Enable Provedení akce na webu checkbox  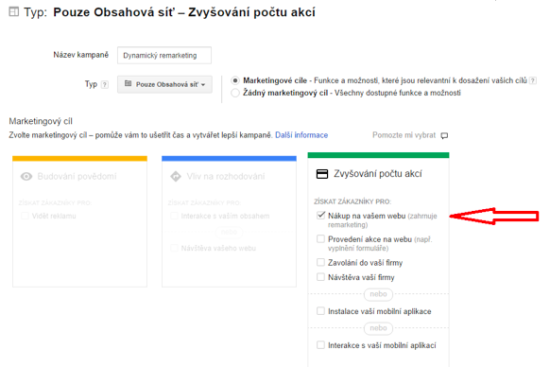coord(321,239)
